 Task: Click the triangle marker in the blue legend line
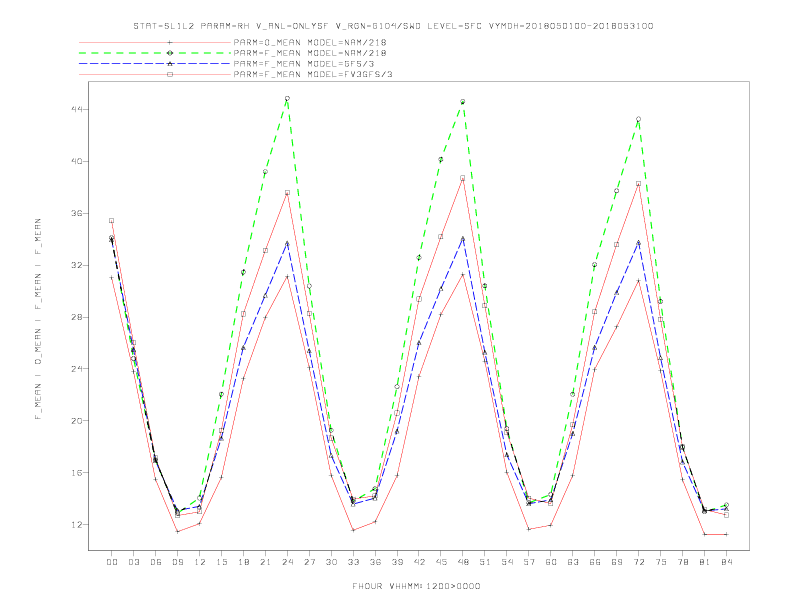point(170,64)
